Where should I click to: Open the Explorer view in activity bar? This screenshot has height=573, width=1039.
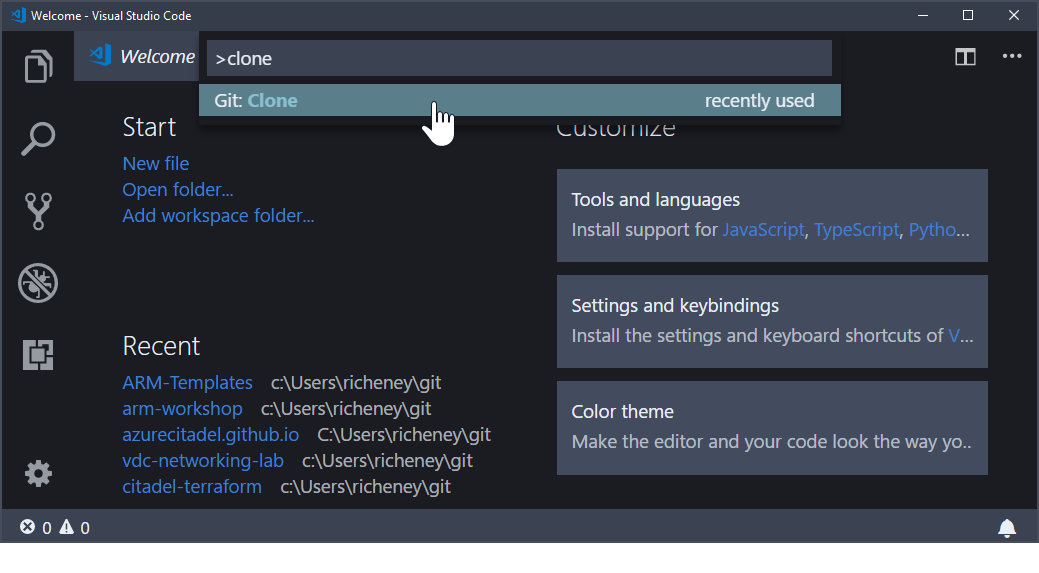(38, 67)
